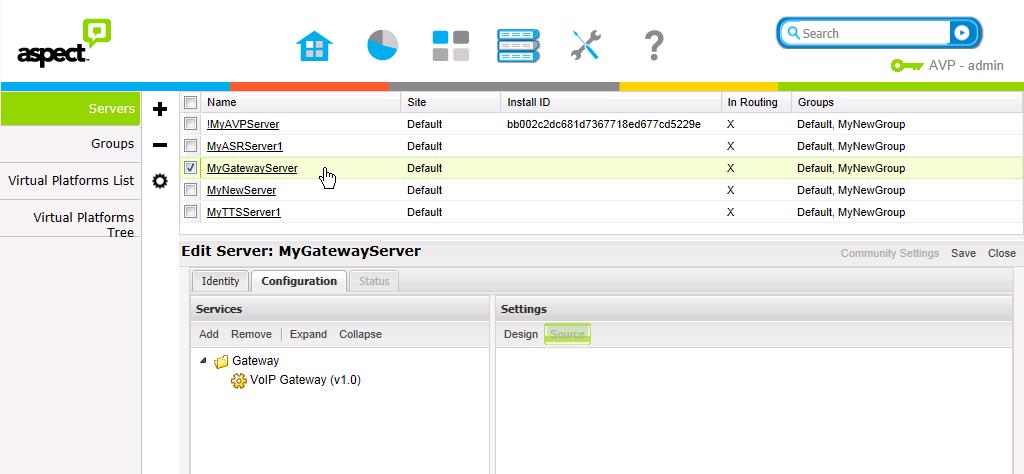Check the MyASRServer1 row checkbox

190,146
